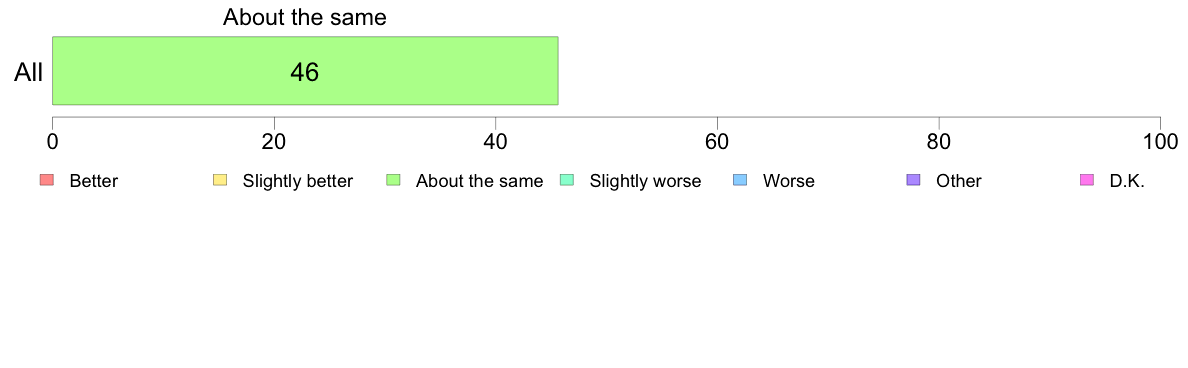The height and width of the screenshot is (368, 1188).
Task: Click the axis tick labeled 20
Action: (x=274, y=142)
